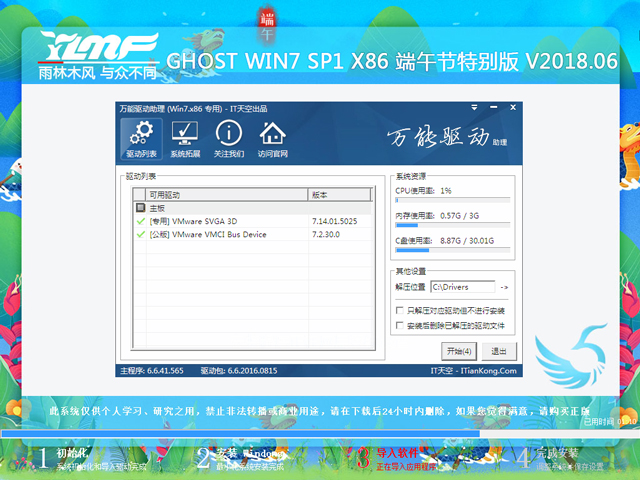The image size is (640, 480).
Task: Uncheck the VMware SVGA 3D driver
Action: 140,221
